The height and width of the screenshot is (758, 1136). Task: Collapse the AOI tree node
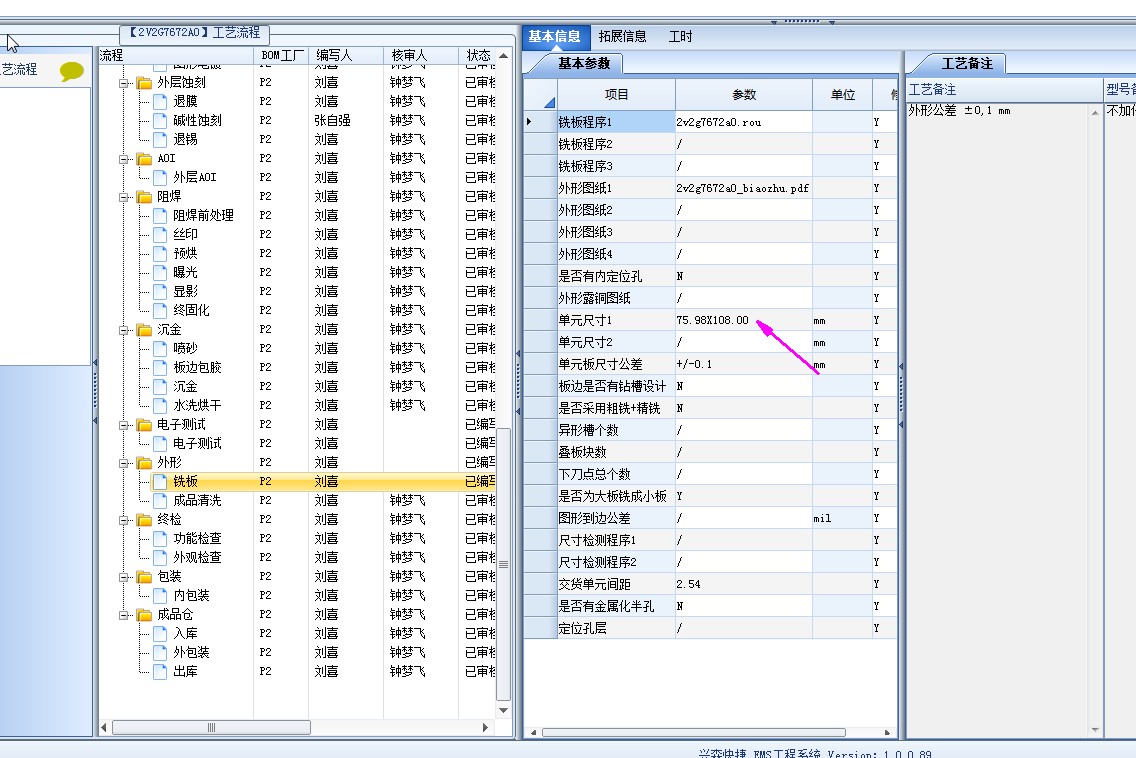124,159
